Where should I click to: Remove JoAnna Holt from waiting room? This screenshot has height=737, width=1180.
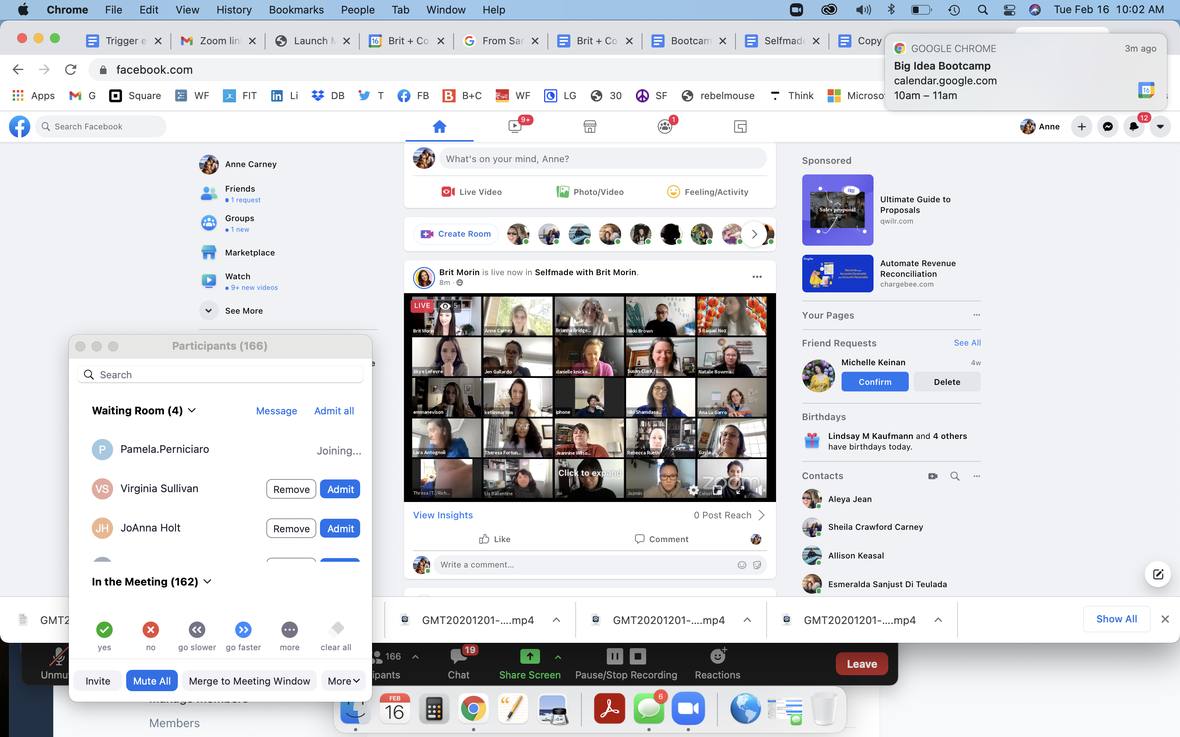click(291, 528)
